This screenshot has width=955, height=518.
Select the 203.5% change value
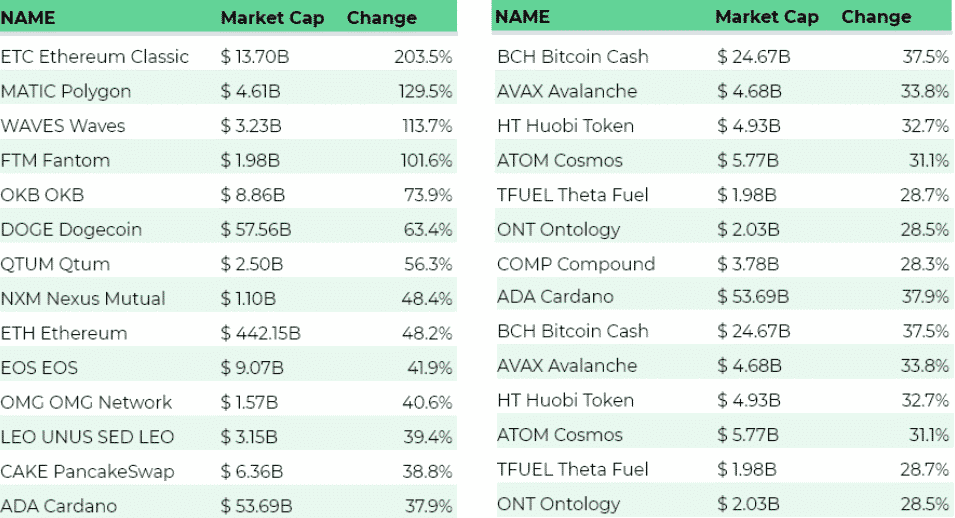click(x=423, y=57)
